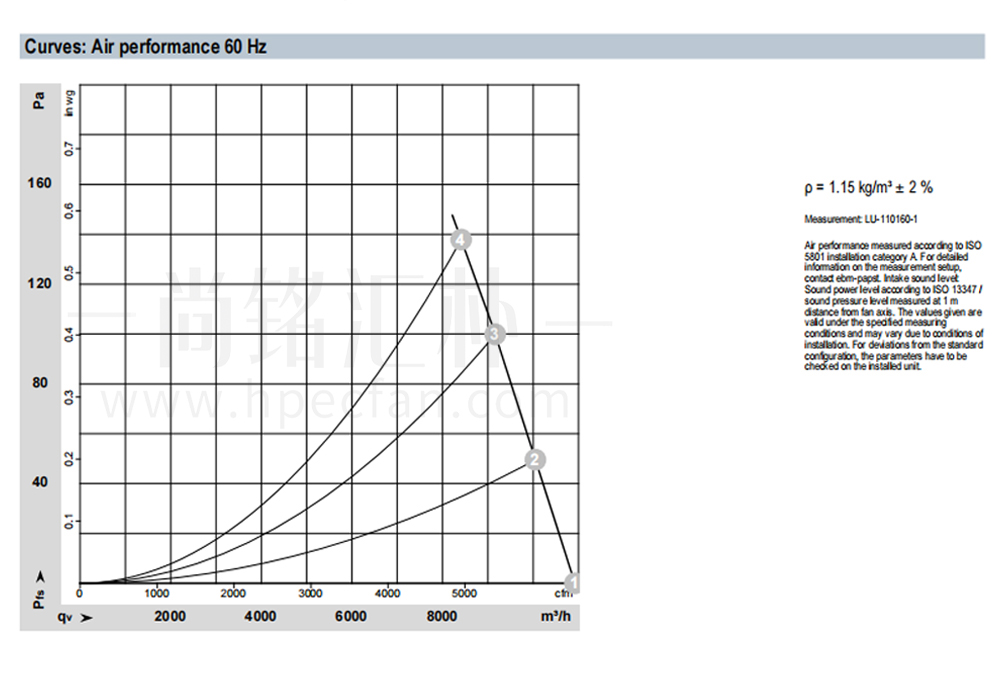Select point marker 1 at the curve's bottom

(573, 582)
